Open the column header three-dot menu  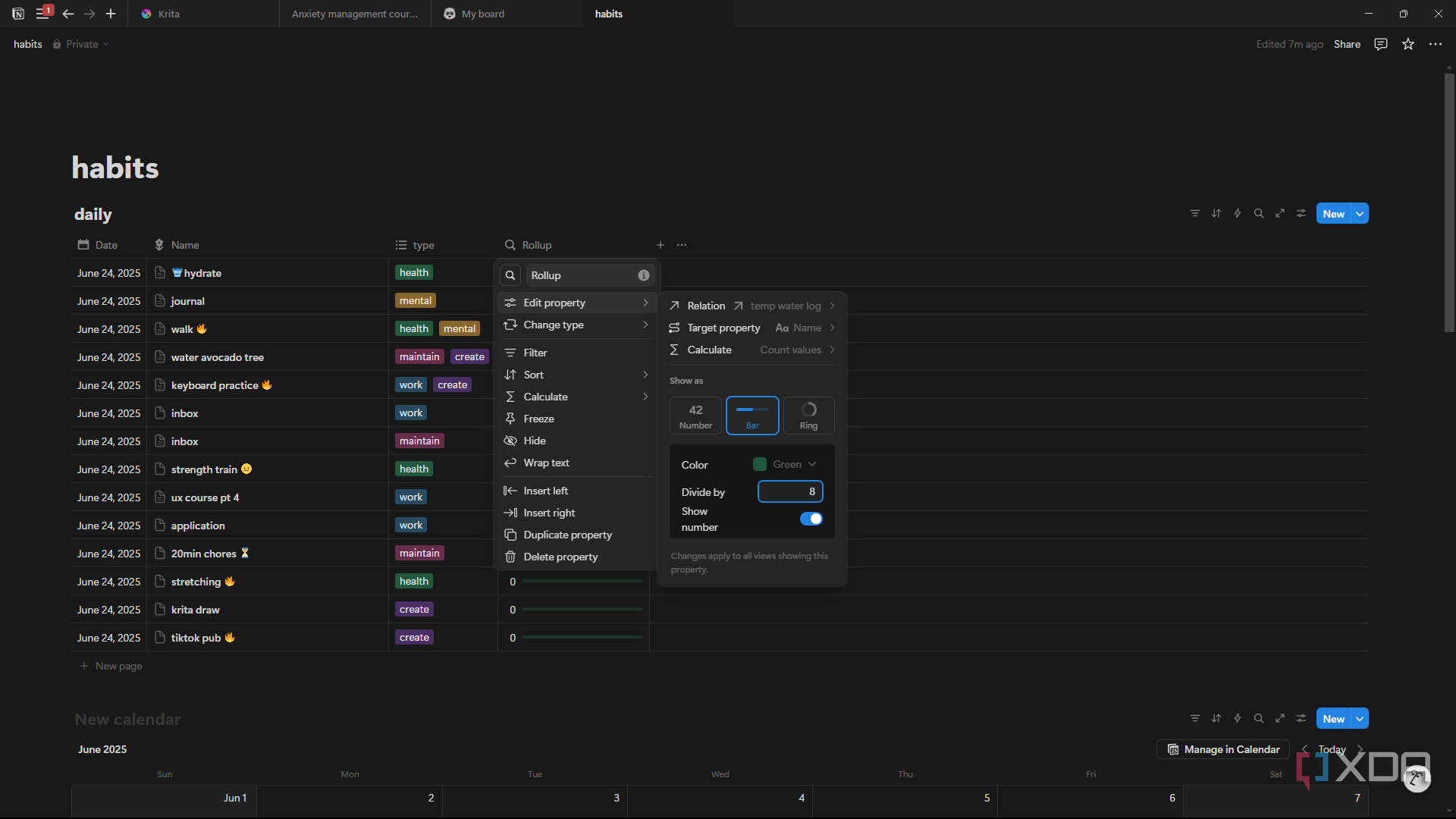click(x=682, y=245)
